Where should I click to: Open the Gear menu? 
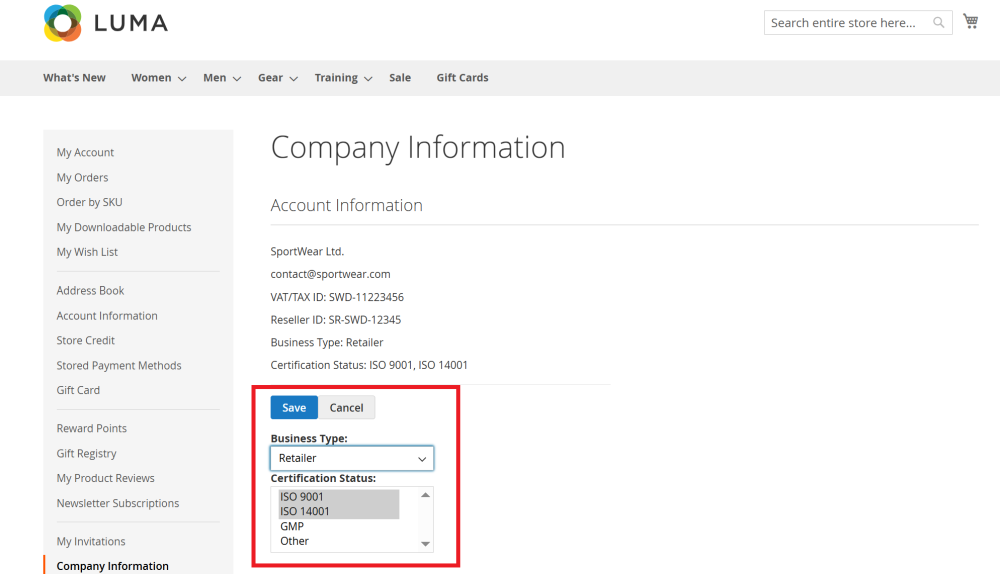point(270,78)
